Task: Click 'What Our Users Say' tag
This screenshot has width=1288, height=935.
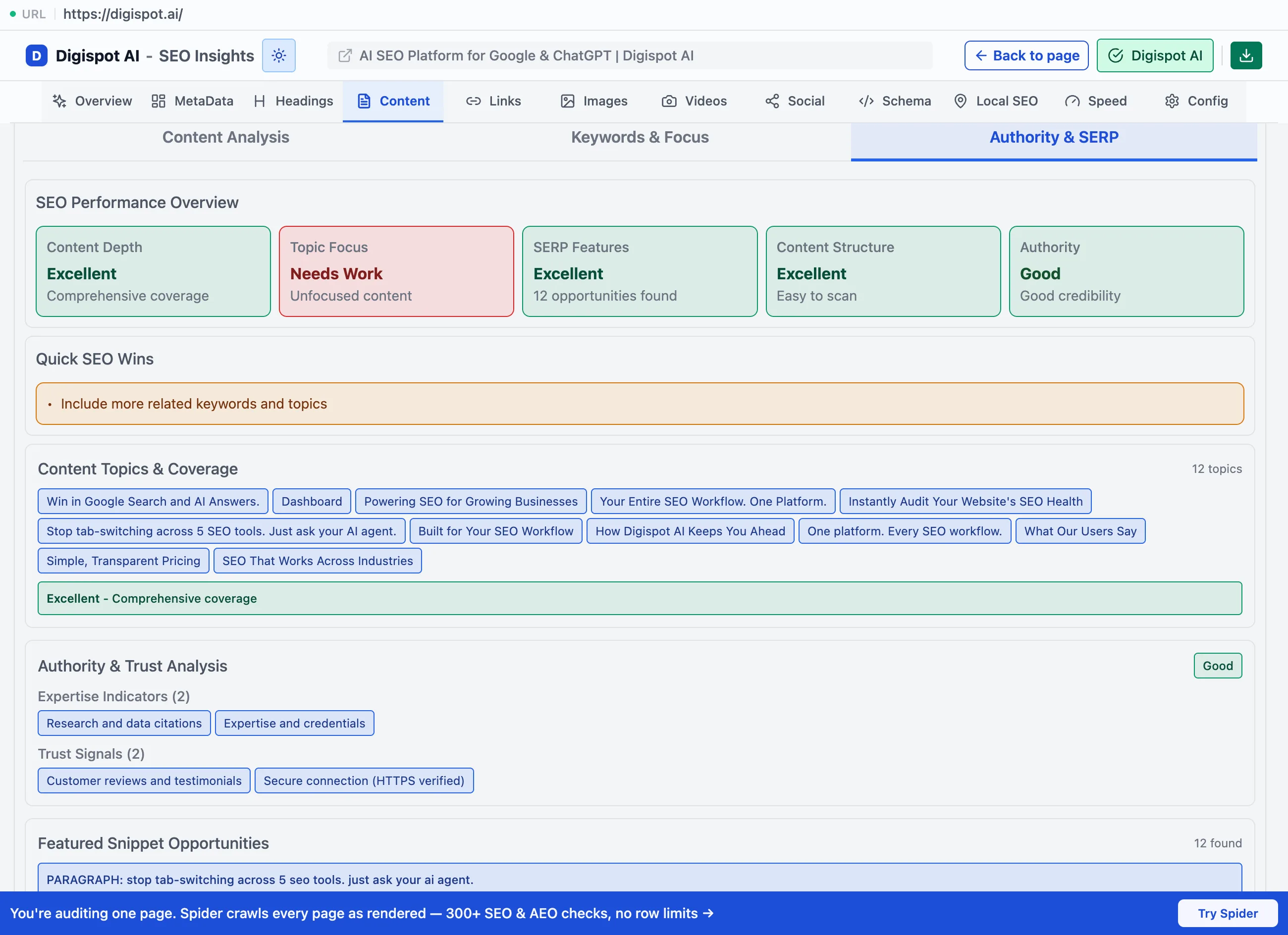Action: pyautogui.click(x=1080, y=531)
